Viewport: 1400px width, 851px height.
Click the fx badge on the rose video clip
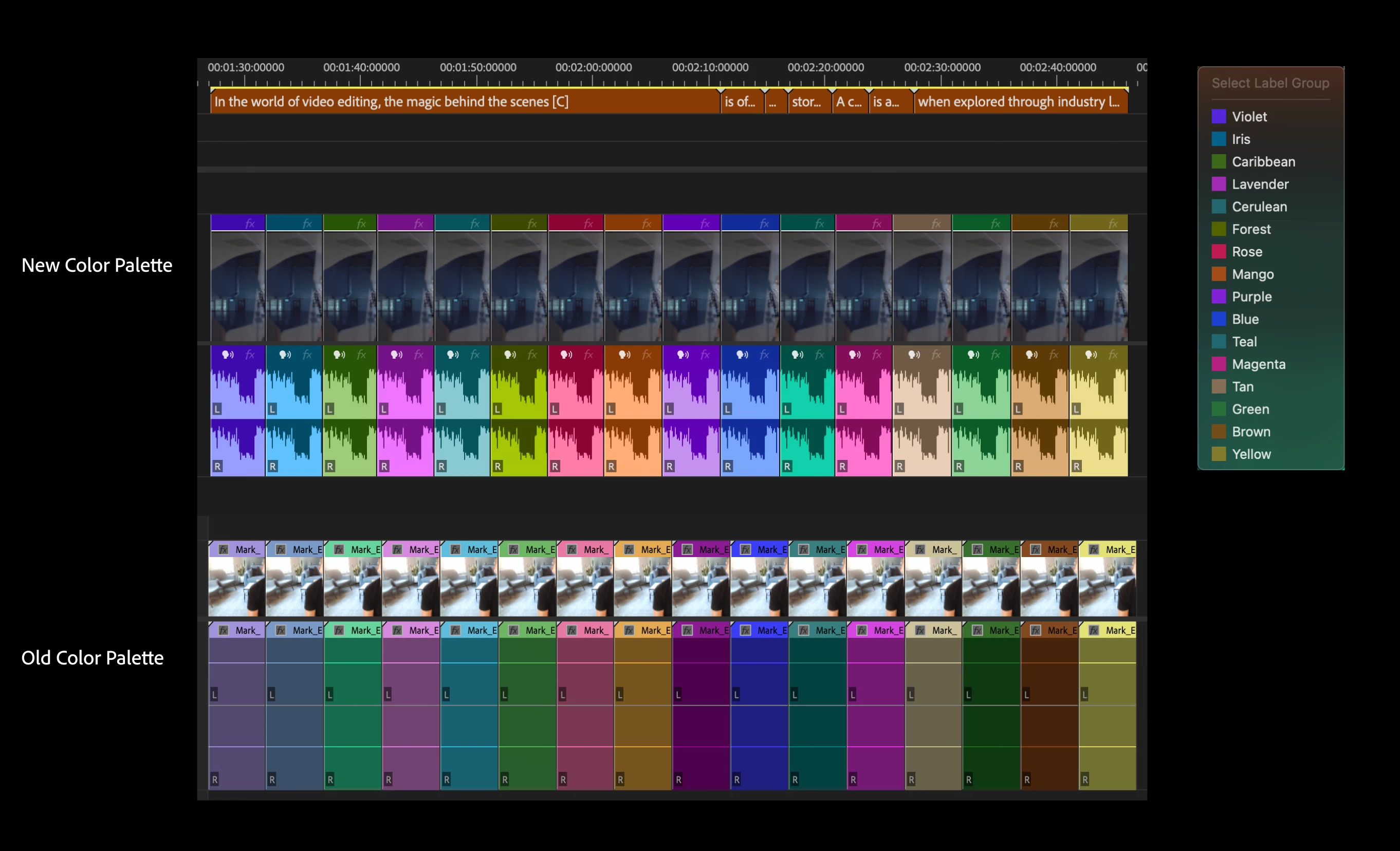[588, 224]
